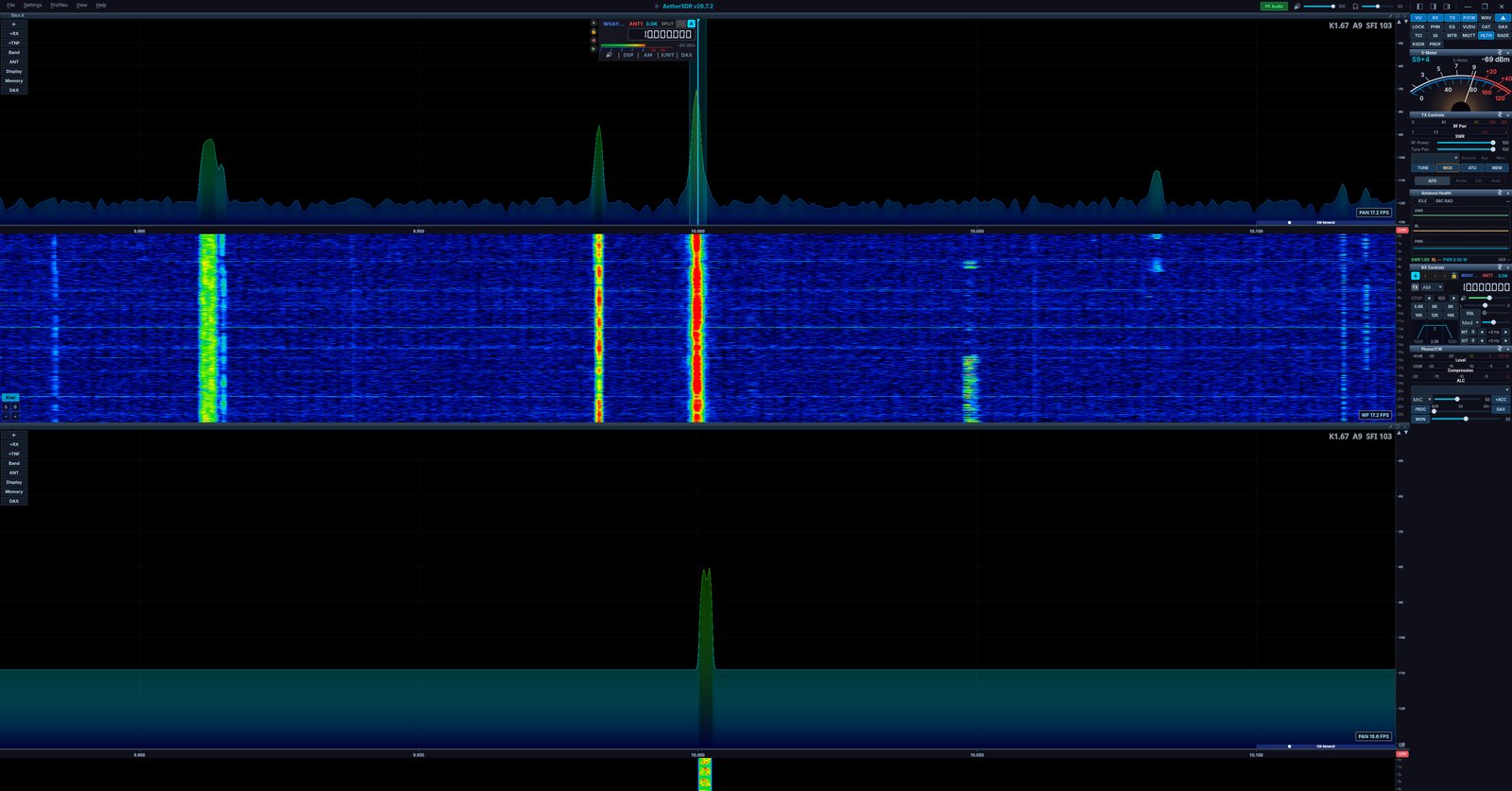This screenshot has height=791, width=1512.
Task: Click the speaker icon in the slice flag
Action: click(x=609, y=55)
